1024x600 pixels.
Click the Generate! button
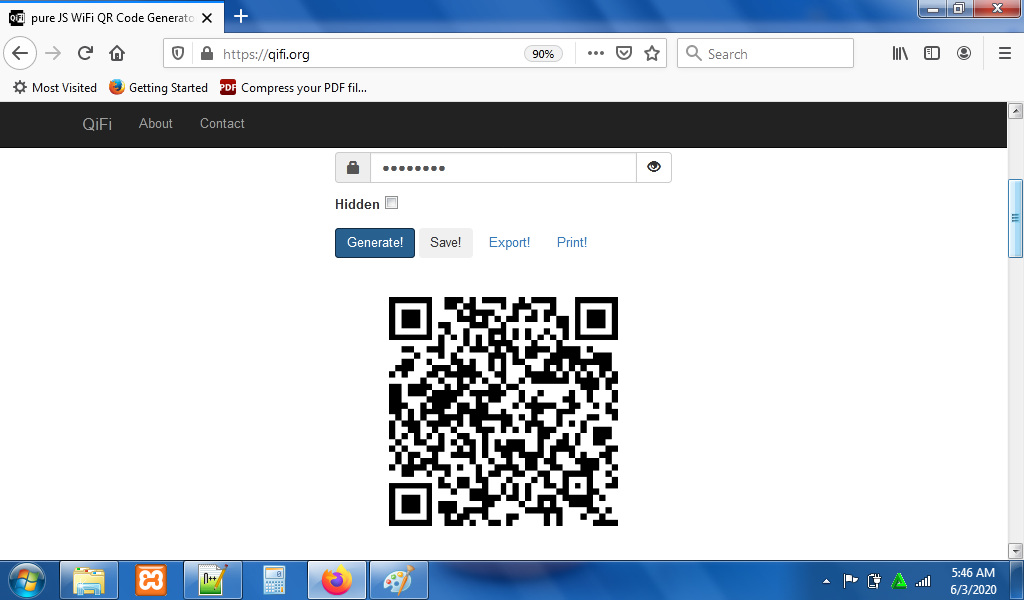374,242
